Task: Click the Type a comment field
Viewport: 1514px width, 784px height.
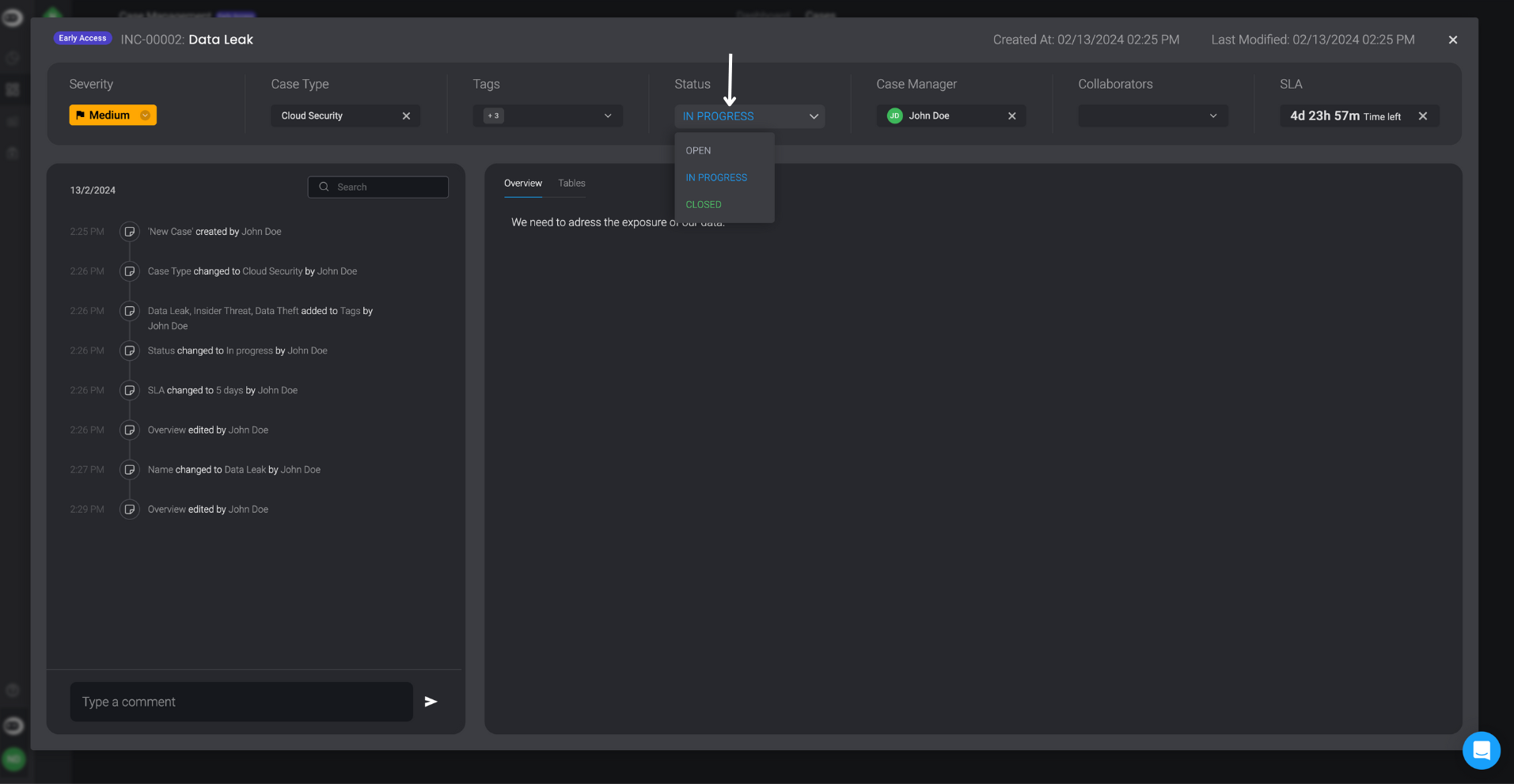Action: [241, 702]
